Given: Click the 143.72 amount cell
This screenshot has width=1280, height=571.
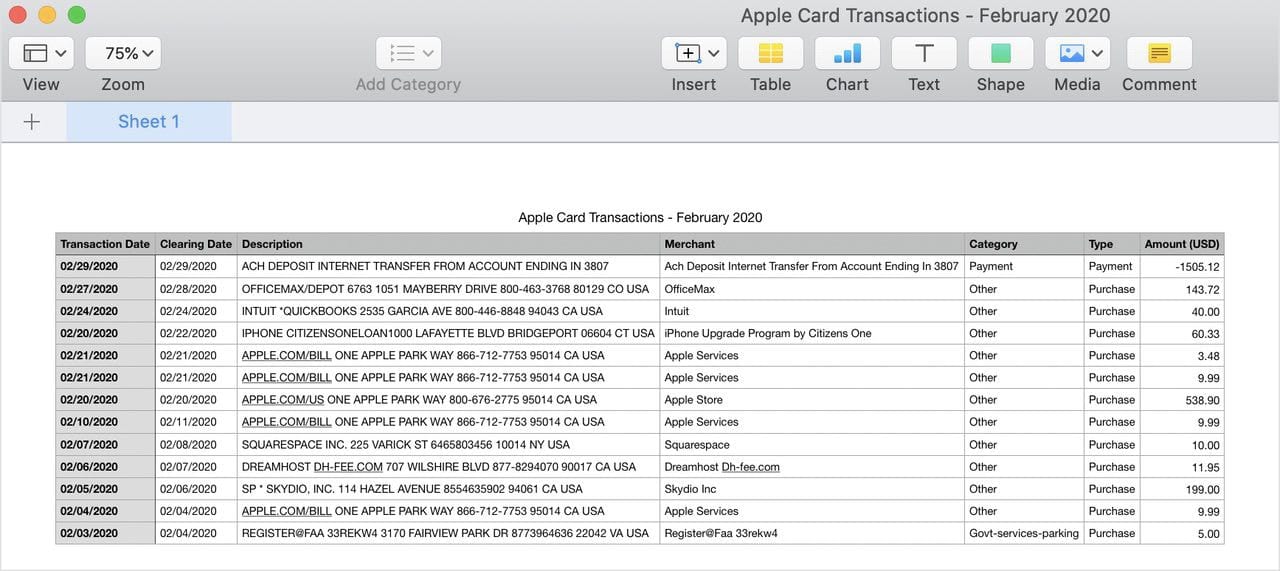Looking at the screenshot, I should pos(1182,289).
